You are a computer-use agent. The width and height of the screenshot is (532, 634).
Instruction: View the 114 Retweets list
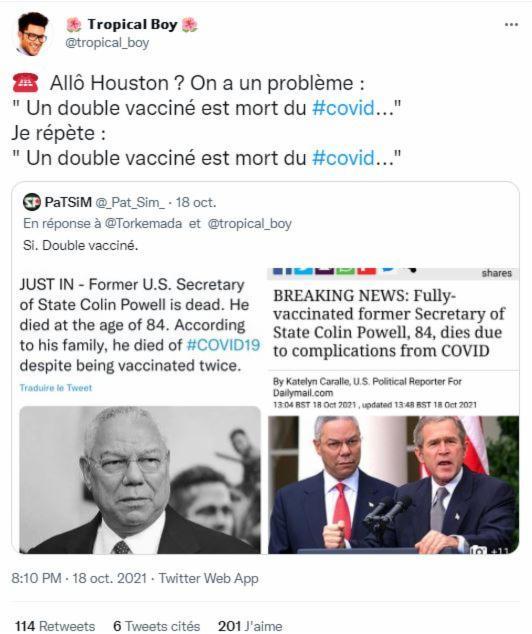pos(55,626)
